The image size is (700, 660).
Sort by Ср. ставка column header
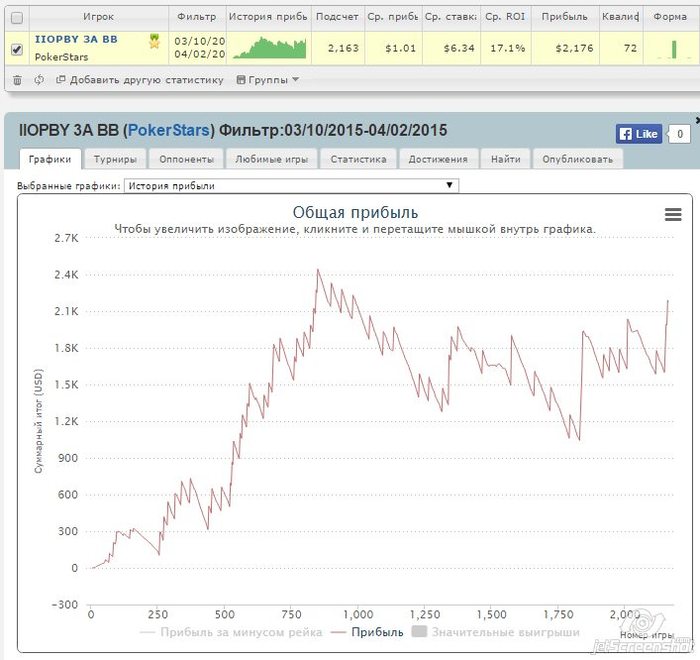pyautogui.click(x=451, y=17)
